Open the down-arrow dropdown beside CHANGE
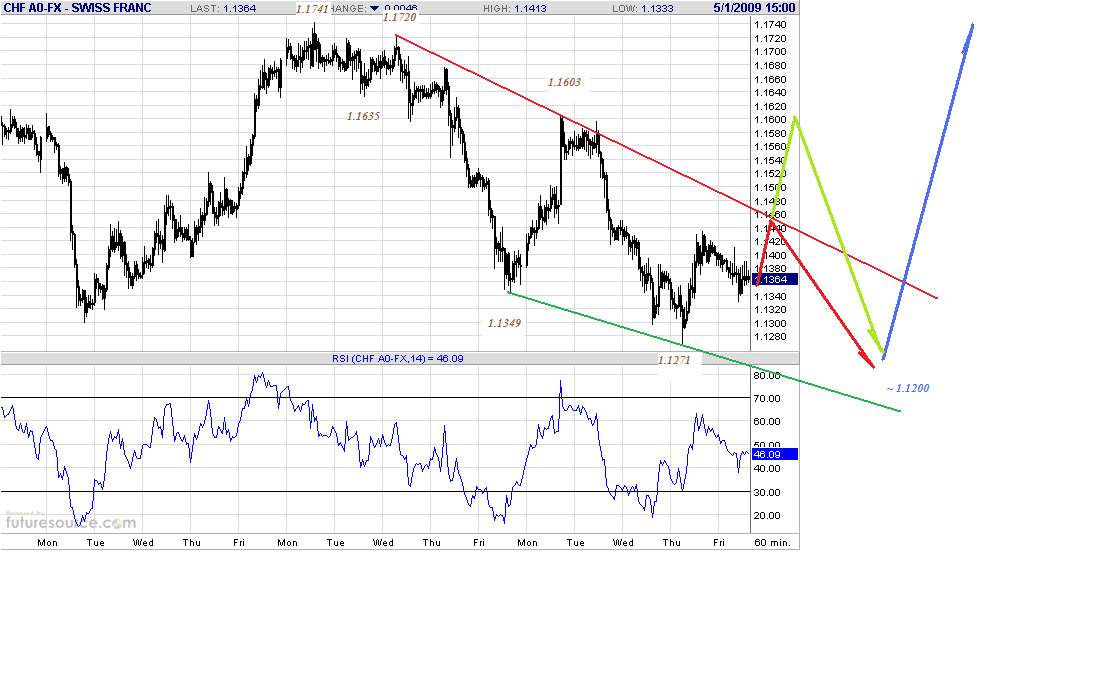The width and height of the screenshot is (1102, 699). tap(375, 8)
